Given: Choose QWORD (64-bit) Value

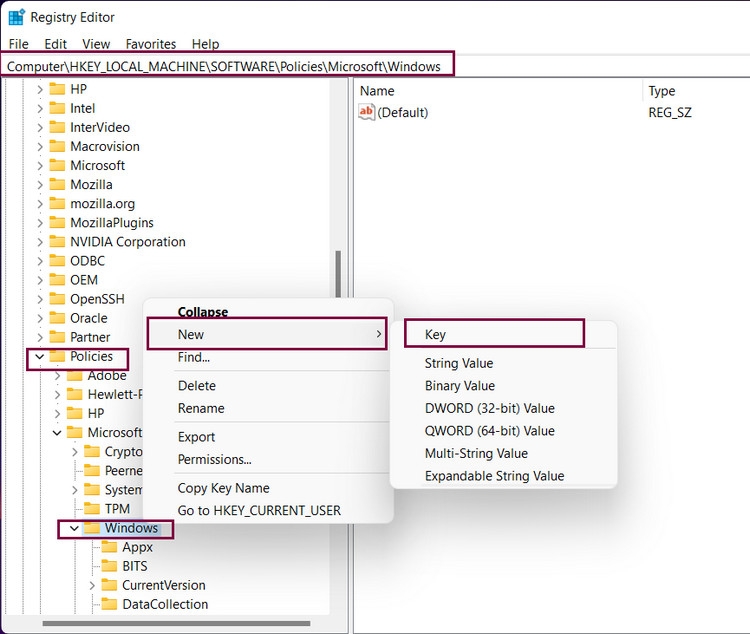Looking at the screenshot, I should pos(503,431).
